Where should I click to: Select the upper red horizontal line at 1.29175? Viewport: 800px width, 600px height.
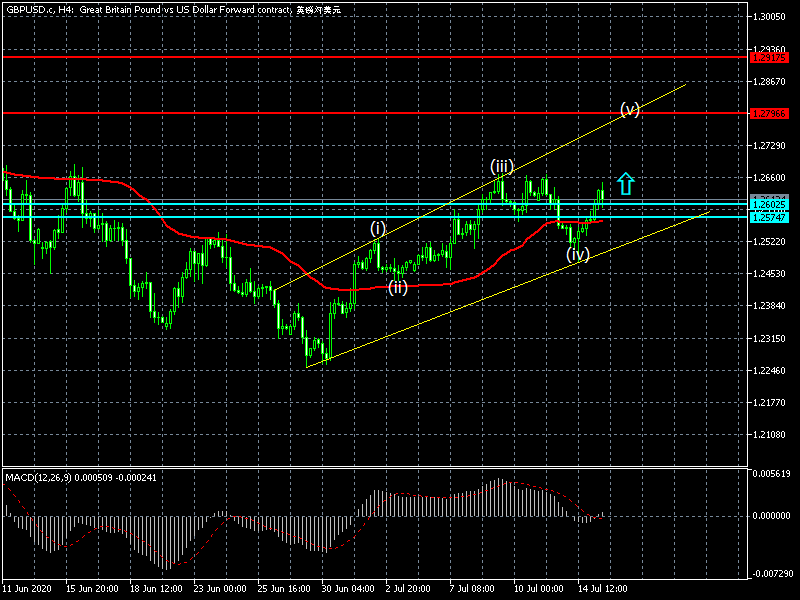pos(375,57)
